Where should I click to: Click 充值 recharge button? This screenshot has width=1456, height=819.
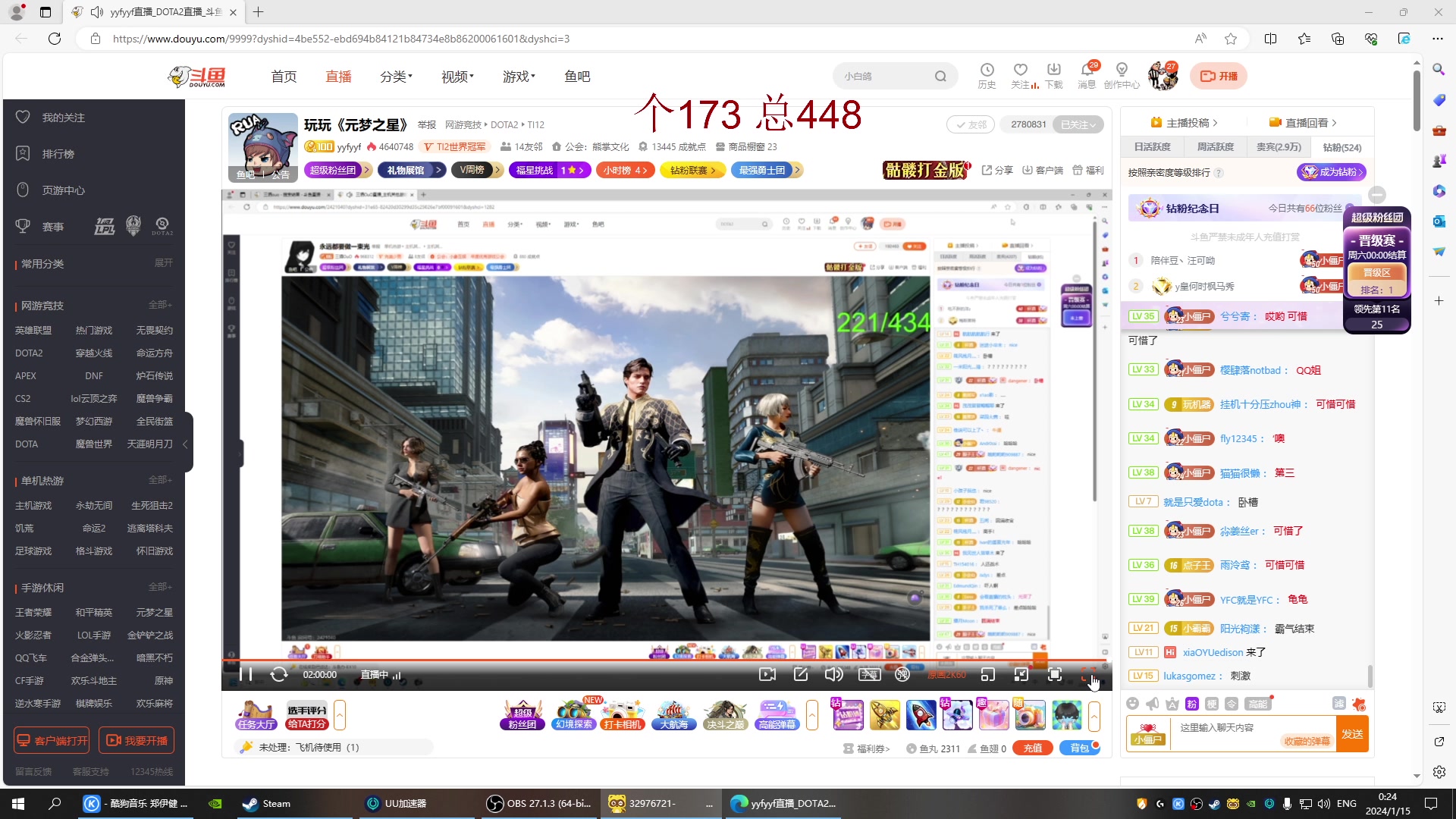(1033, 748)
